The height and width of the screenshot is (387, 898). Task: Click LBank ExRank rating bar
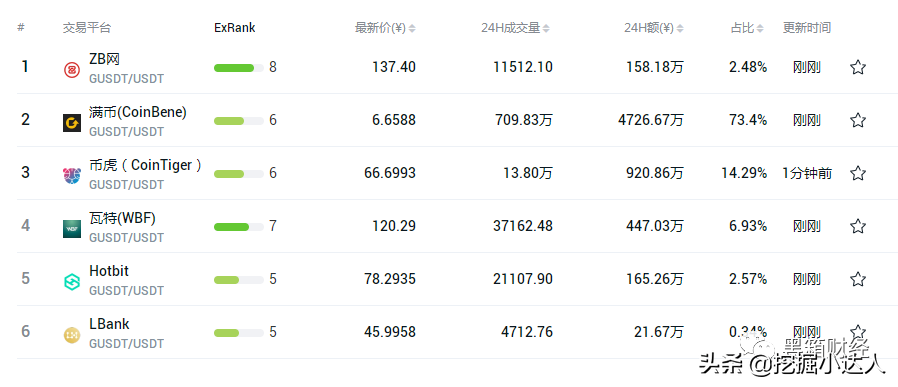click(x=239, y=333)
